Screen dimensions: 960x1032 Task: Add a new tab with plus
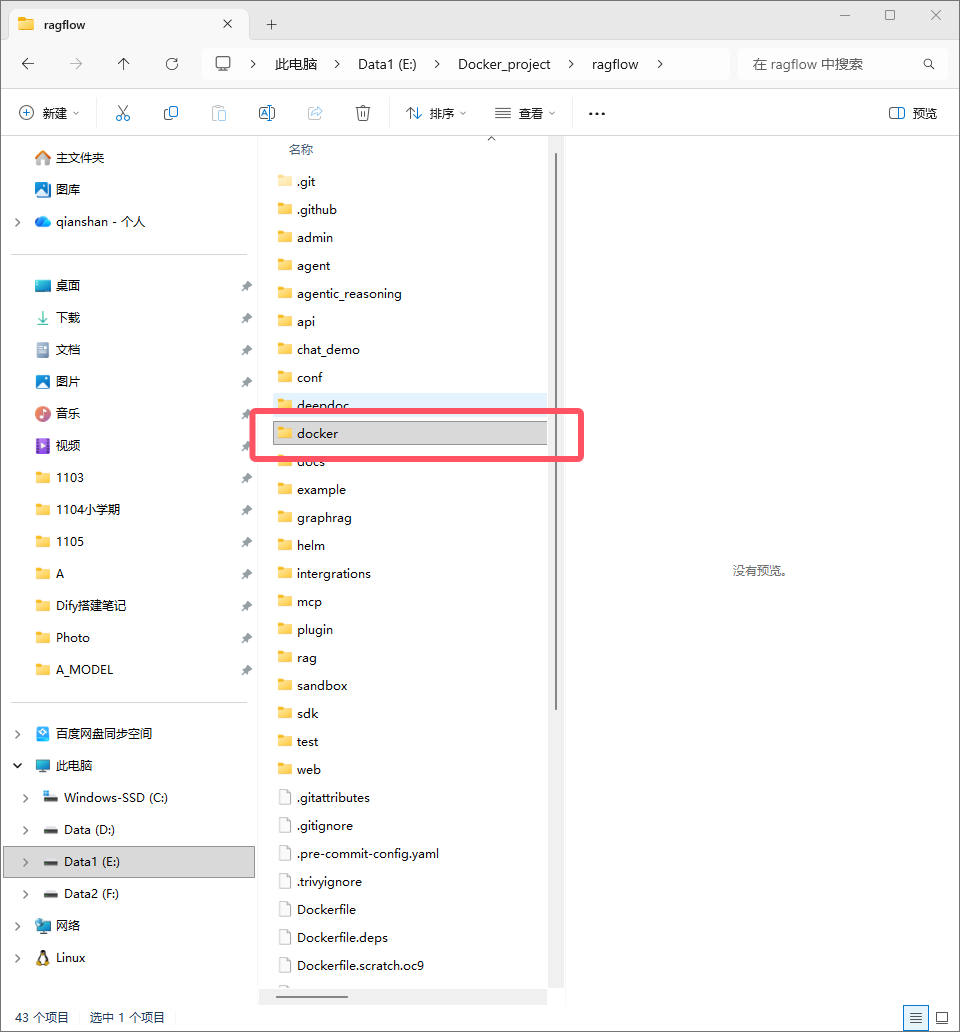click(x=271, y=24)
